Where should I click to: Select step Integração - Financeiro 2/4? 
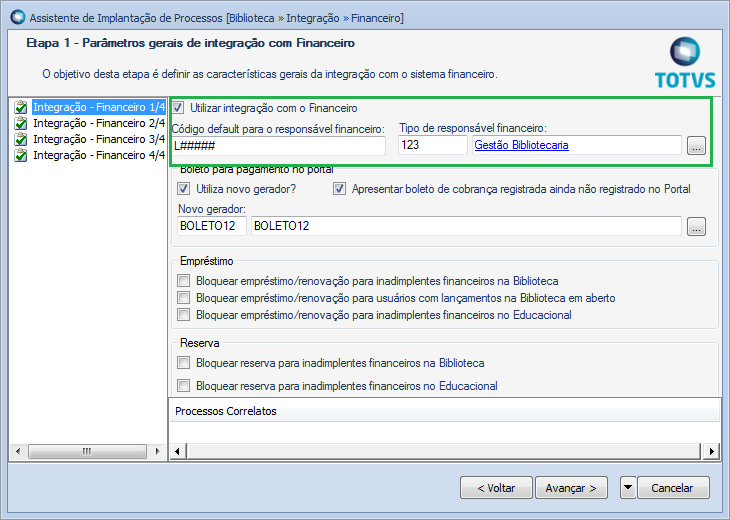[x=99, y=123]
